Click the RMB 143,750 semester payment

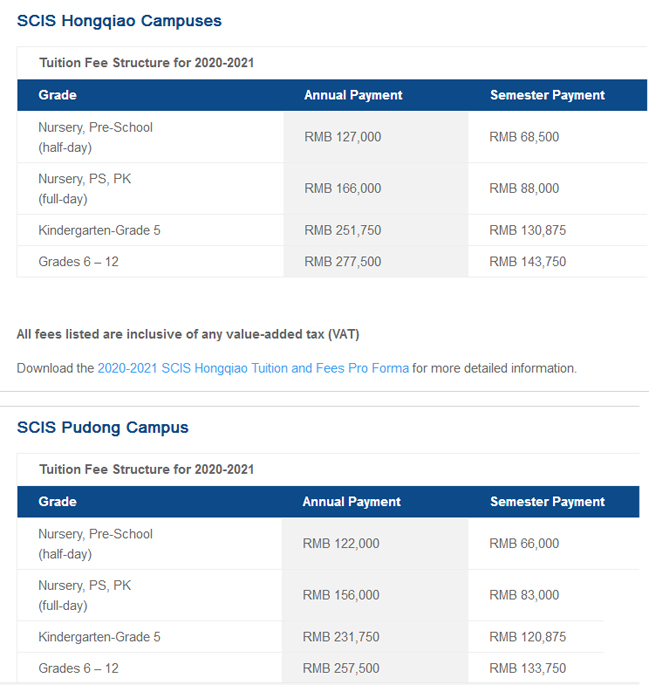coord(527,261)
